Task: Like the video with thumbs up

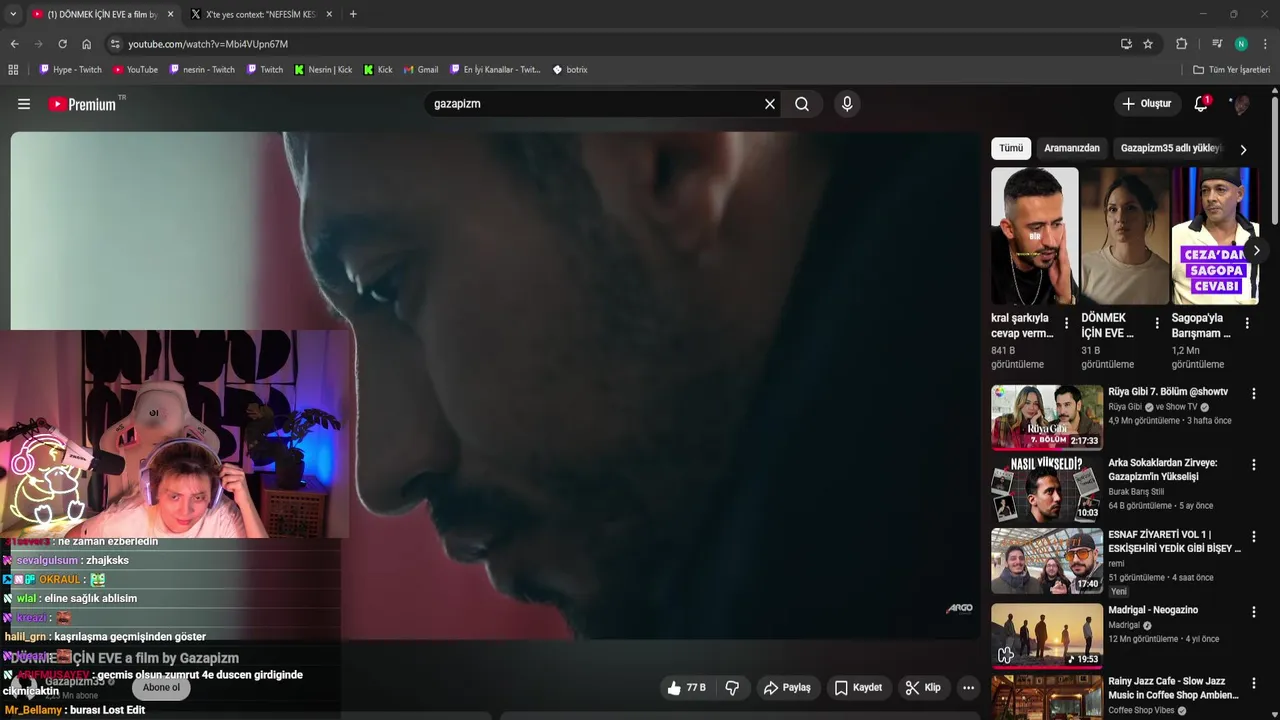Action: click(686, 688)
